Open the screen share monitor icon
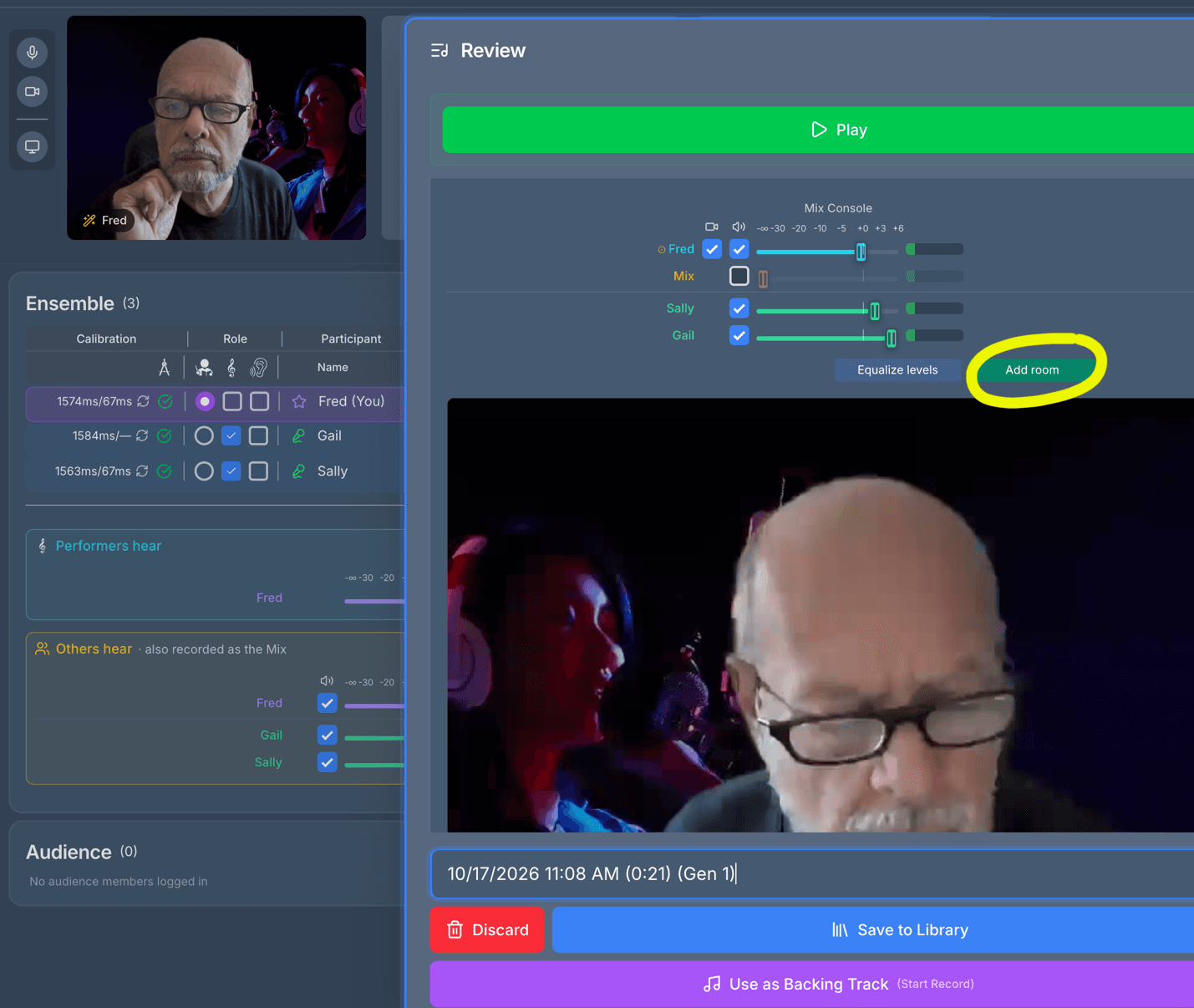The image size is (1194, 1008). tap(32, 146)
